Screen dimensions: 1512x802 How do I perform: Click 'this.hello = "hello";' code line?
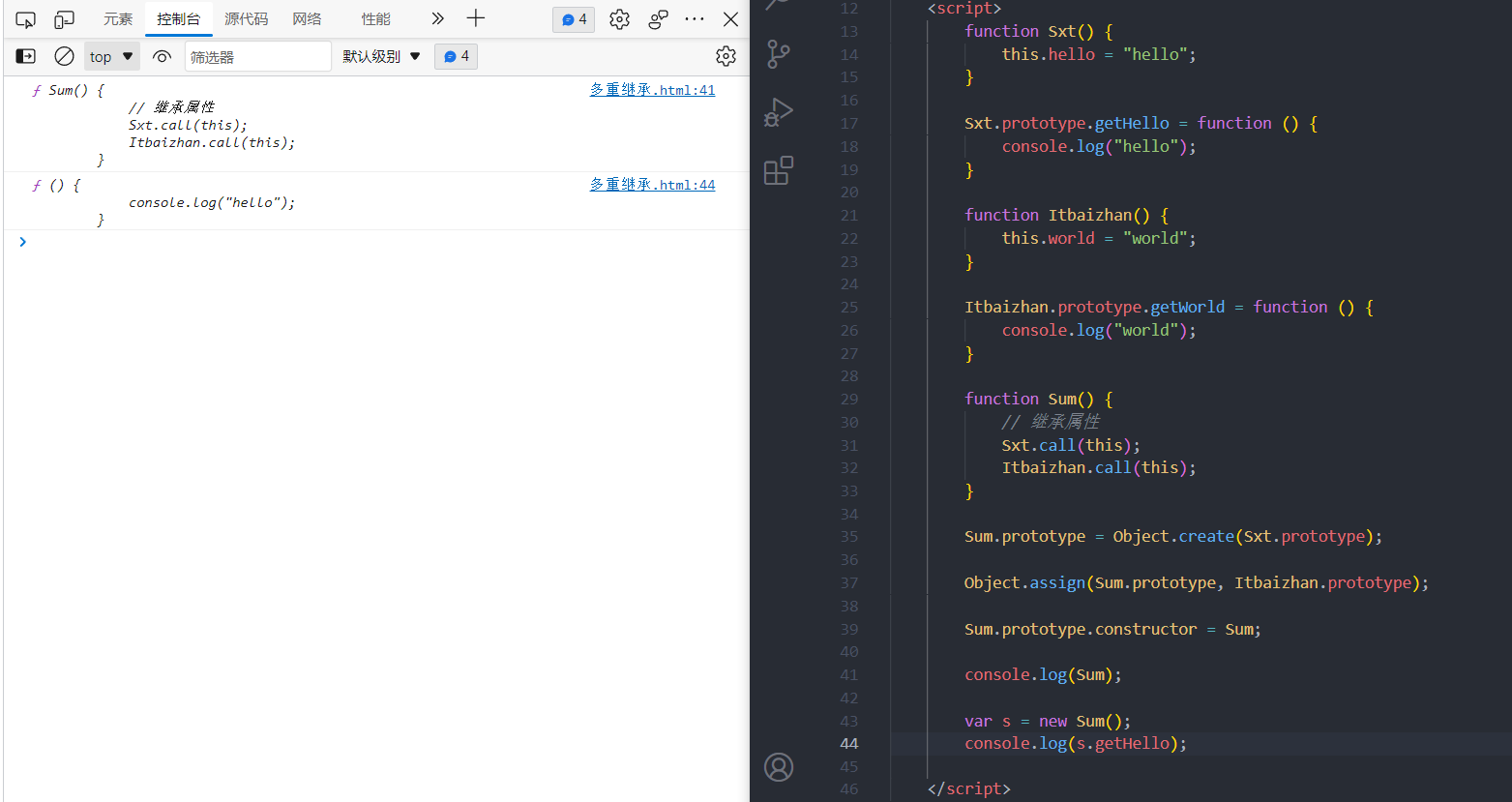coord(1099,55)
